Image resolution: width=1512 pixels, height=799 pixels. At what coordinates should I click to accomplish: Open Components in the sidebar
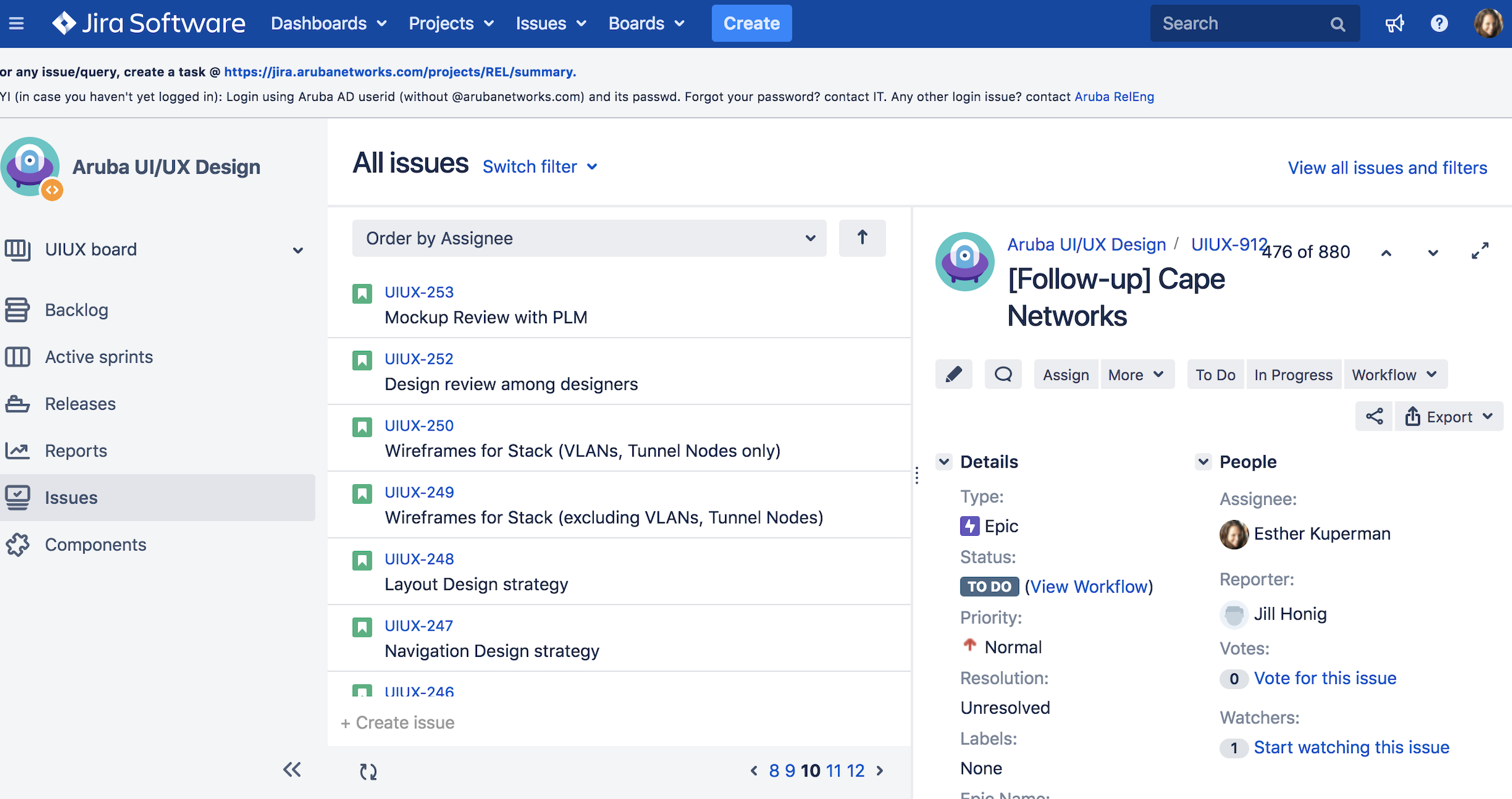click(157, 545)
